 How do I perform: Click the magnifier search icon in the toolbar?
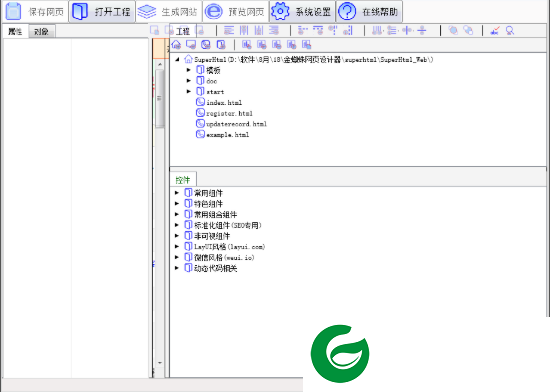[x=510, y=31]
